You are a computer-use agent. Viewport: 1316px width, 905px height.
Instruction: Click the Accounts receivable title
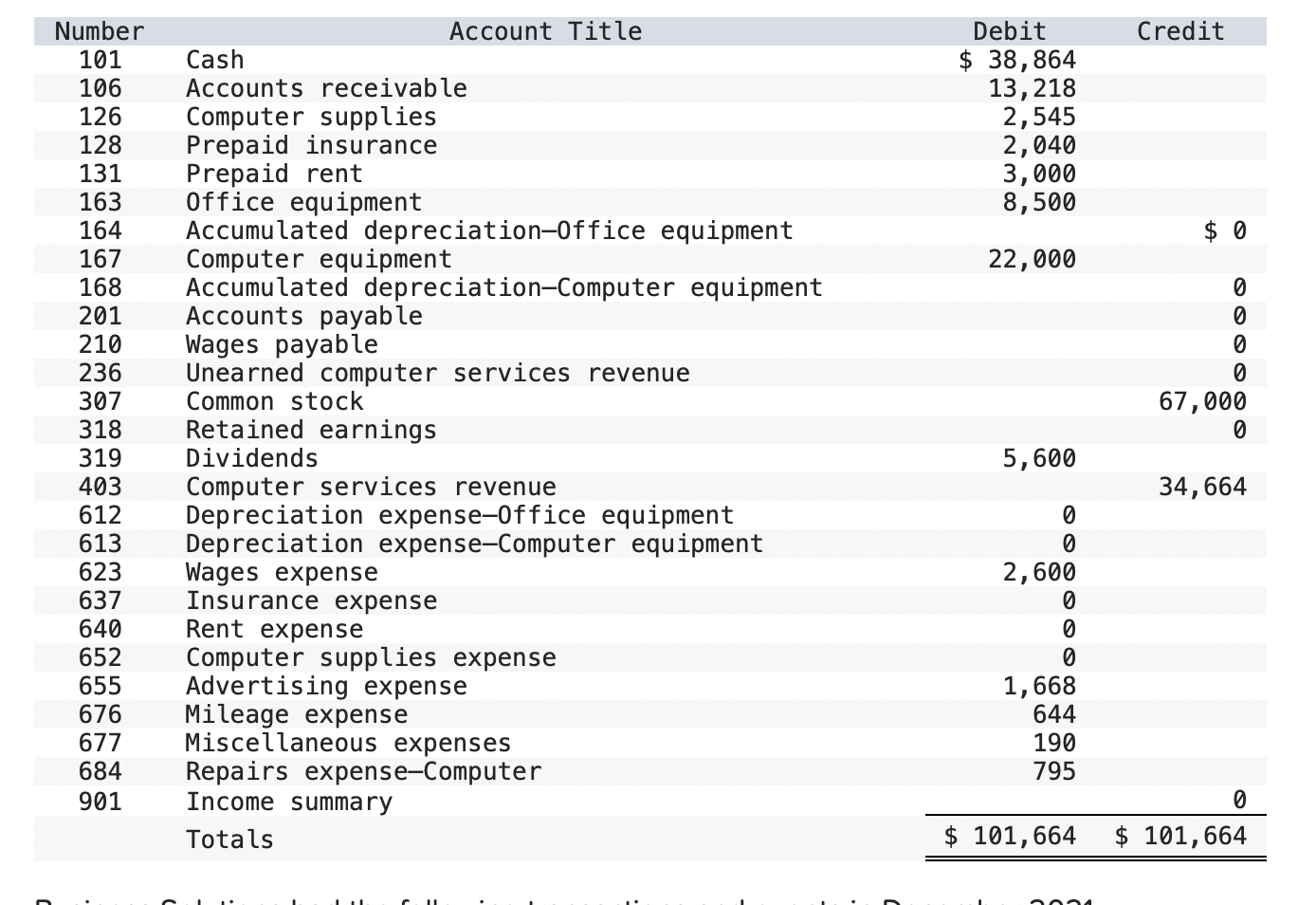click(326, 88)
